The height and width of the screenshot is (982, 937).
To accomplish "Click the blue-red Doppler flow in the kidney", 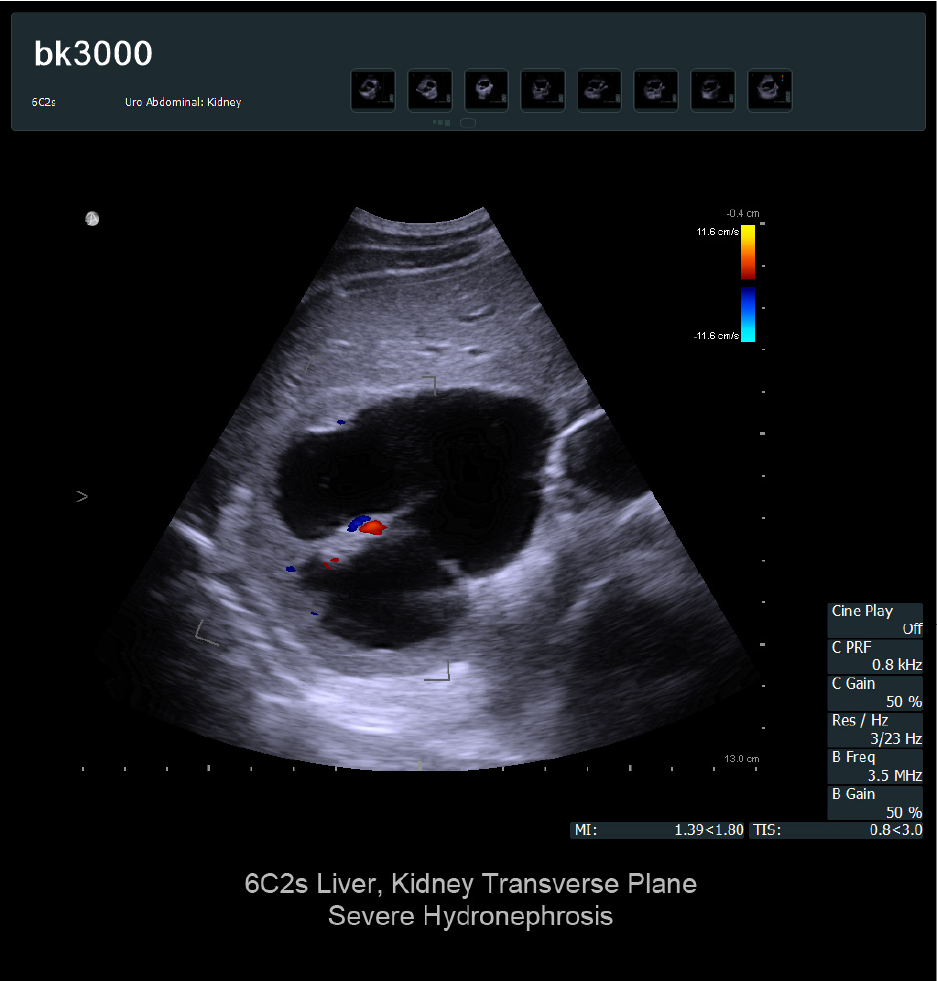I will 365,525.
